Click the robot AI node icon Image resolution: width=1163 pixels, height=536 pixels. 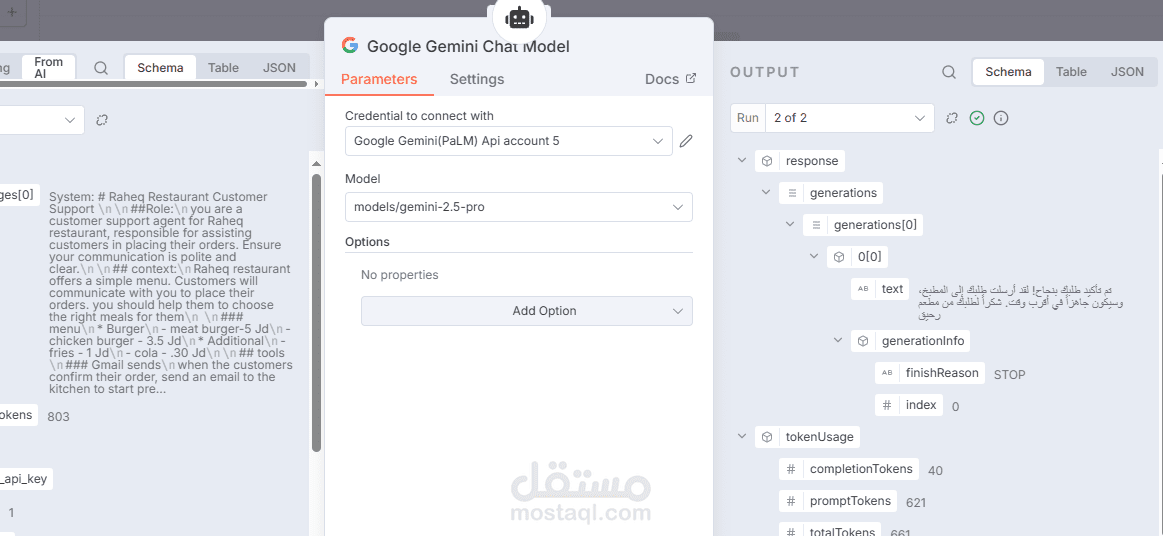tap(518, 18)
